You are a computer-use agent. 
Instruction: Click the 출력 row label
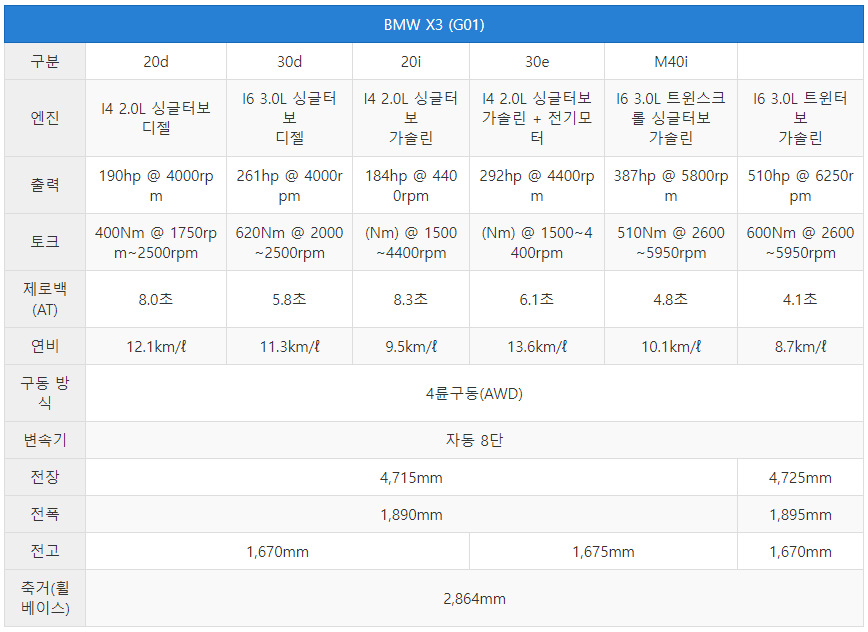[45, 185]
